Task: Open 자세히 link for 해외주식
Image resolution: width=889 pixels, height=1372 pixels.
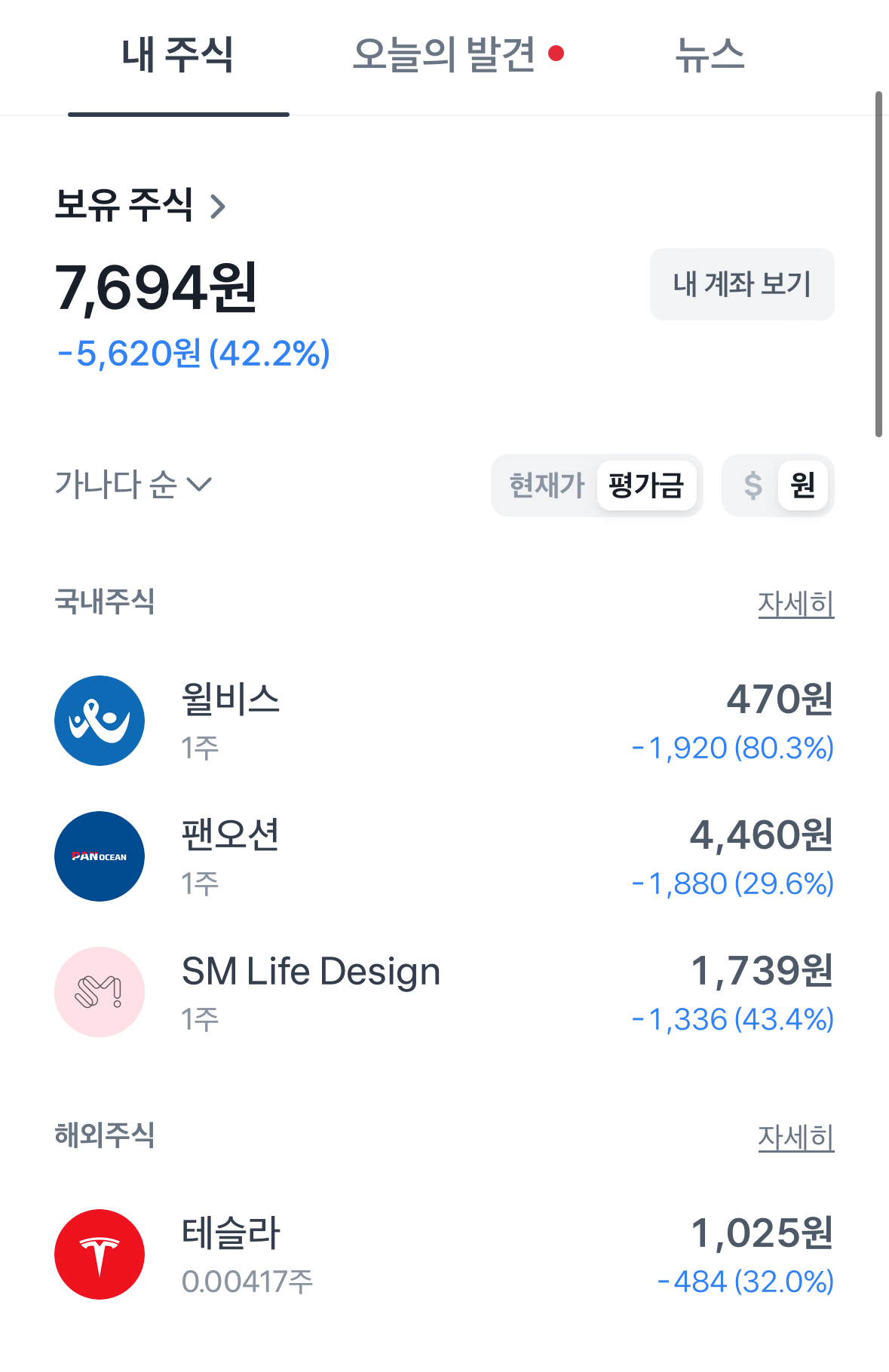Action: click(796, 1138)
